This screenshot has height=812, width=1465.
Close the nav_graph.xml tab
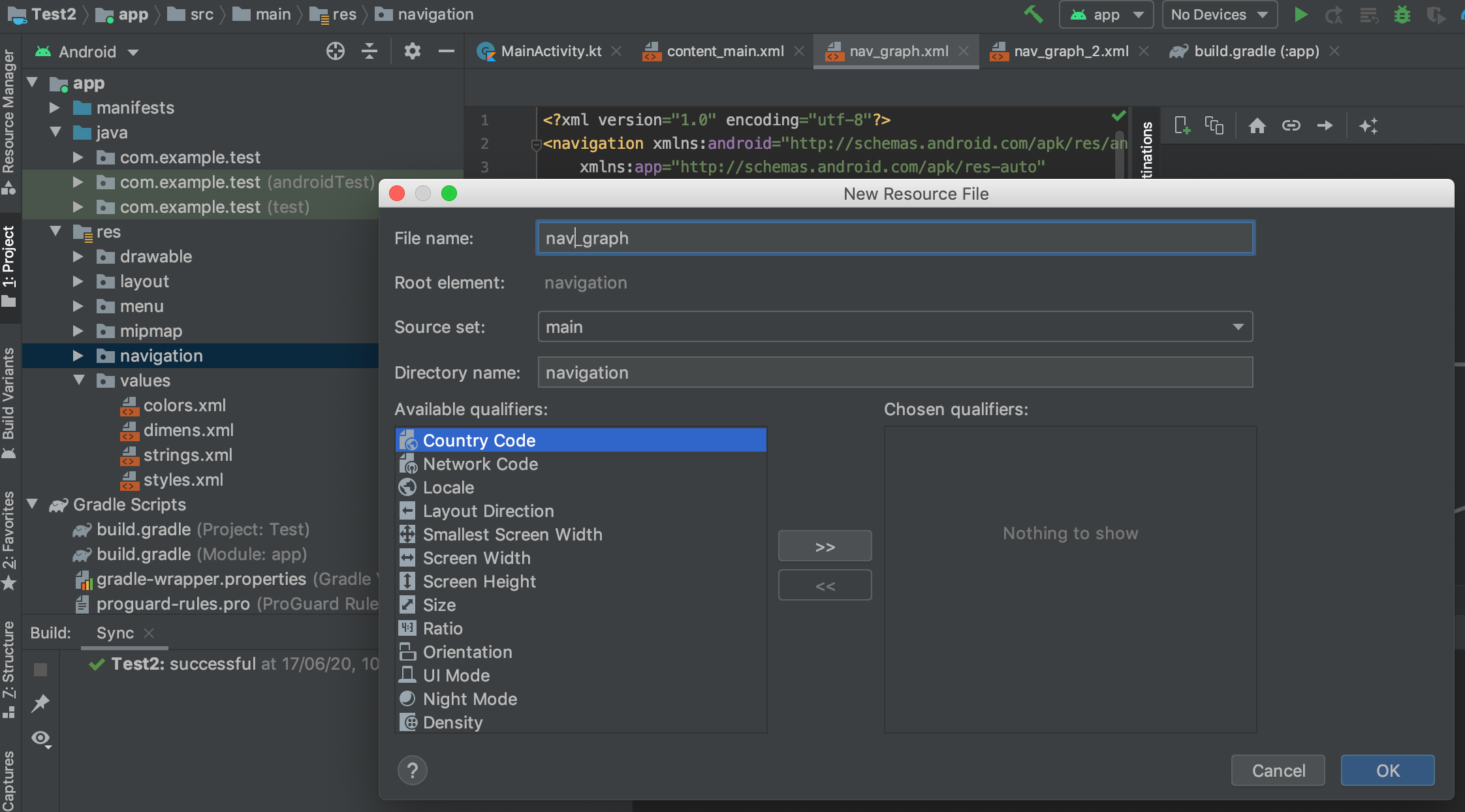click(964, 51)
